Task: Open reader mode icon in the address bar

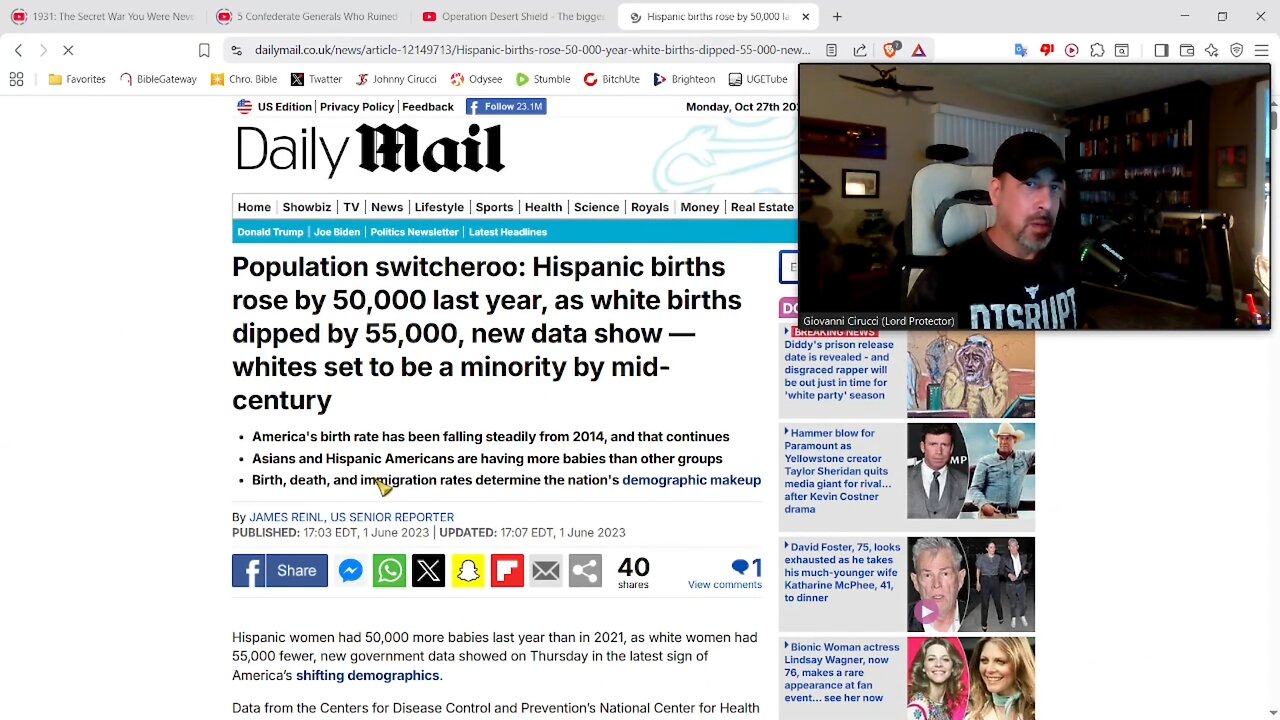Action: [x=831, y=50]
